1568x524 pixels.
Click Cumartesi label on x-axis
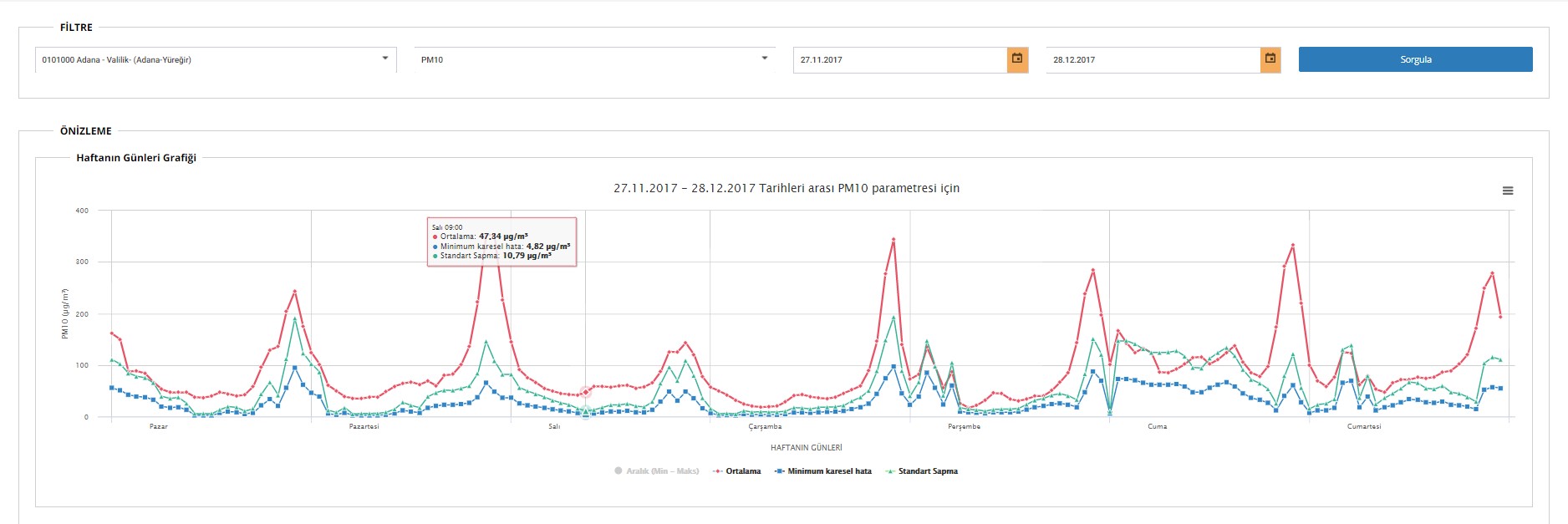coord(1364,426)
